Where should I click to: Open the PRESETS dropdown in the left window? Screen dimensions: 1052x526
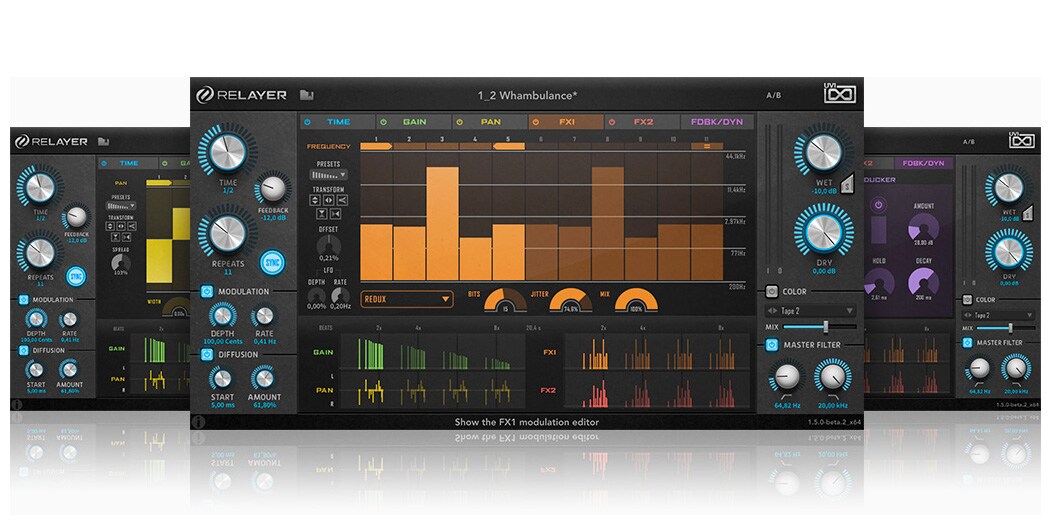pos(121,206)
